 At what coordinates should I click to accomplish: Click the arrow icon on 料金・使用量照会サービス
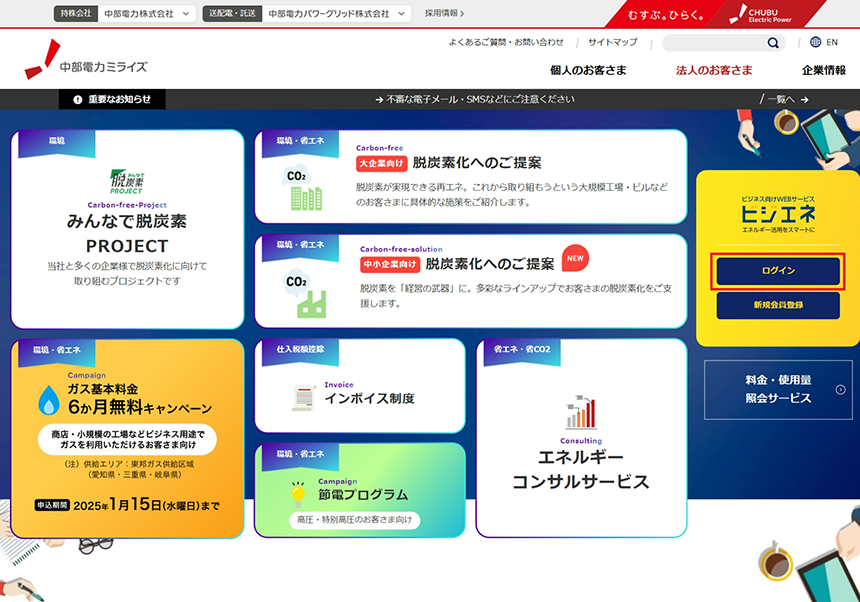pyautogui.click(x=840, y=390)
